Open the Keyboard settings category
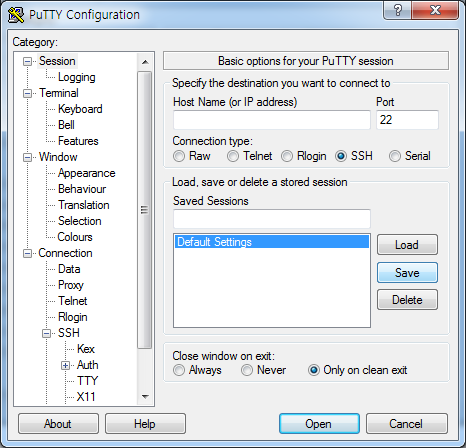Image resolution: width=466 pixels, height=448 pixels. 80,109
